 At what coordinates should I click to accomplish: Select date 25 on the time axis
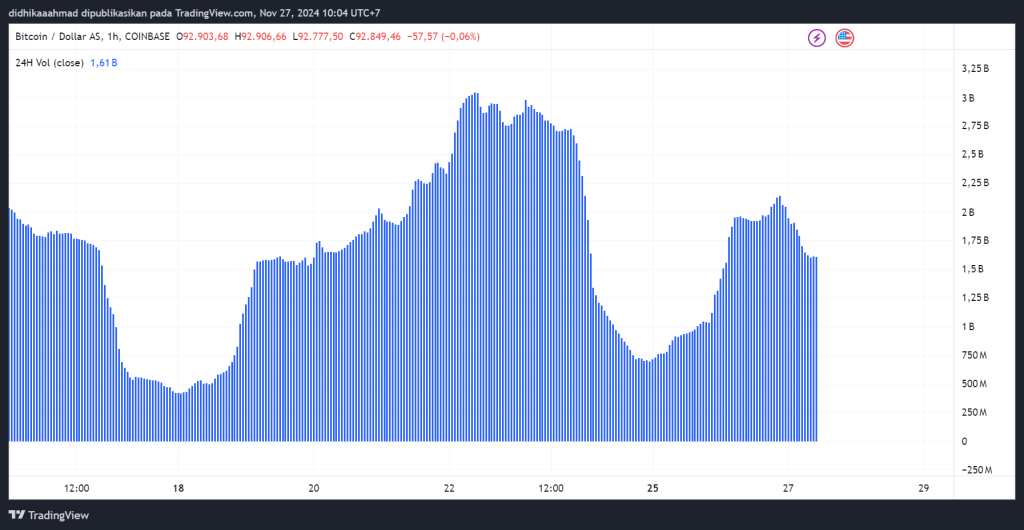pyautogui.click(x=652, y=489)
